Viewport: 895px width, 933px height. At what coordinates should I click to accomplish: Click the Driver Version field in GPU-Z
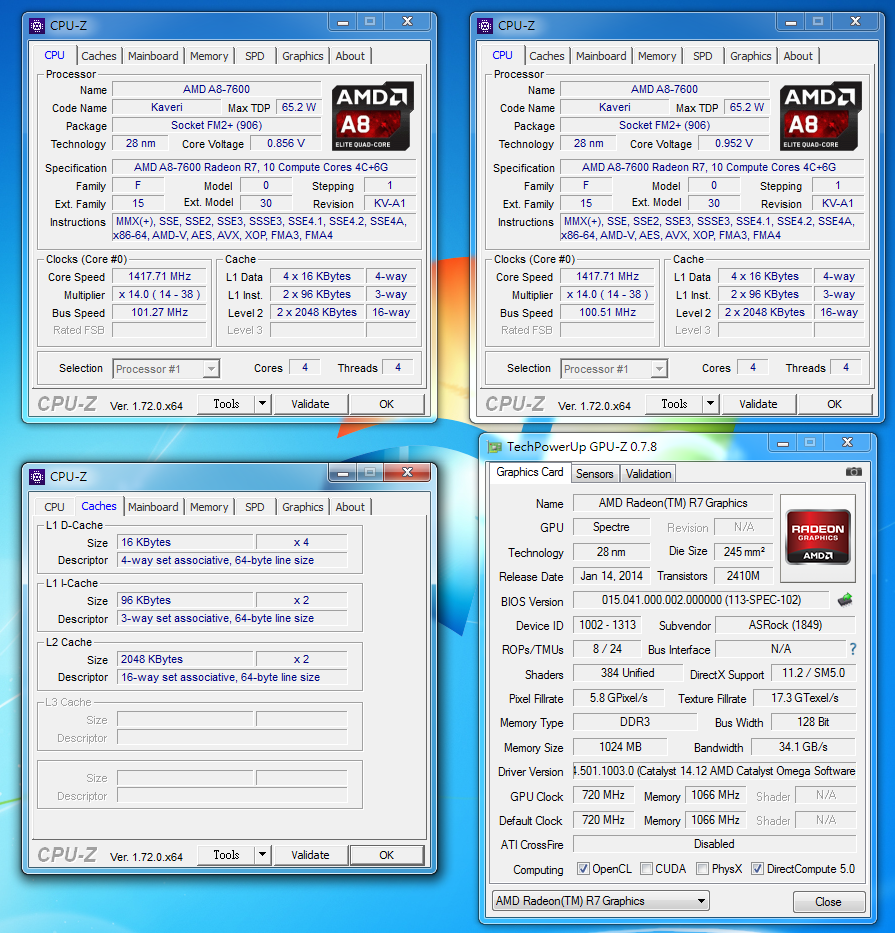coord(714,771)
